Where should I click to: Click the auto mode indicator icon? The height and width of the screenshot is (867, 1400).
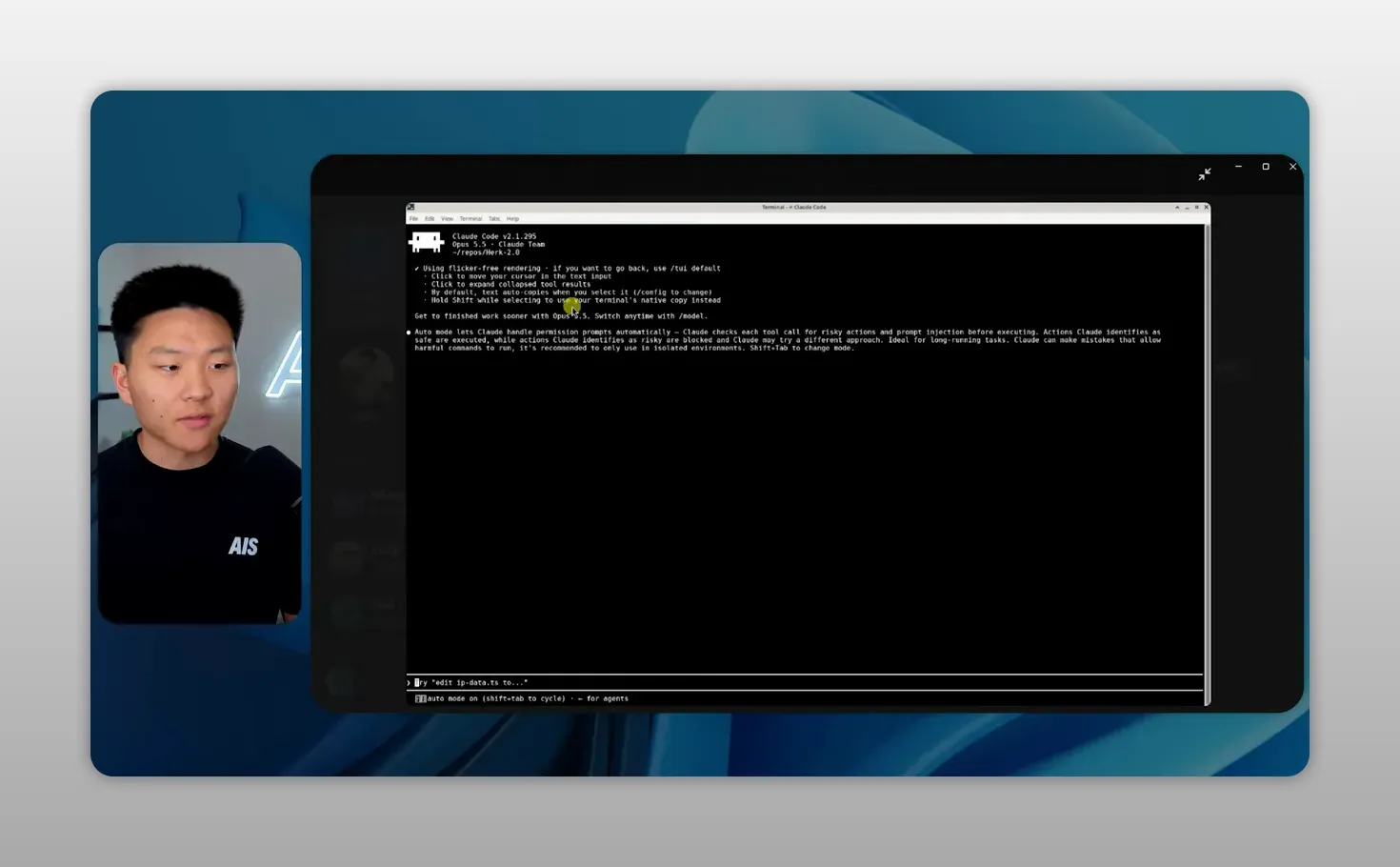420,698
